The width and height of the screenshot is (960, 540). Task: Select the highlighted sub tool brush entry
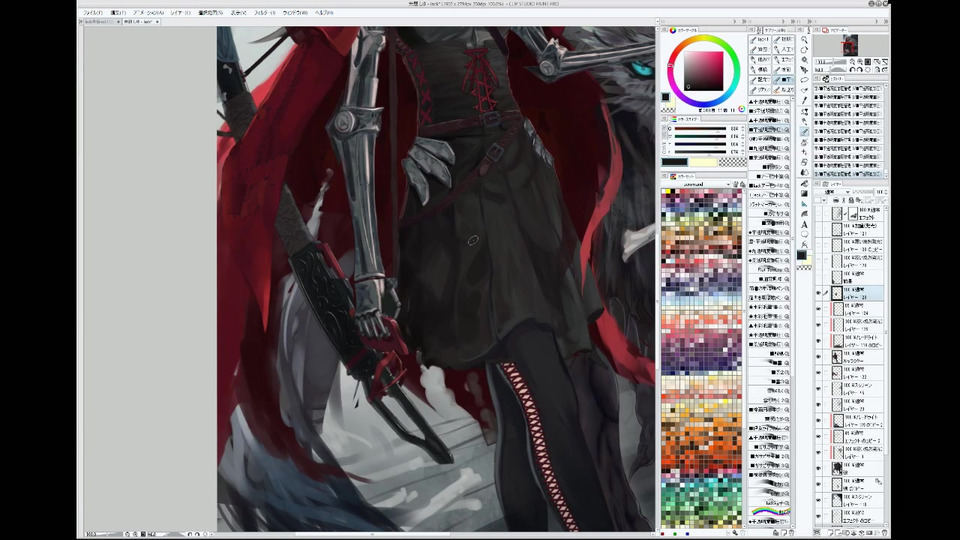point(769,129)
